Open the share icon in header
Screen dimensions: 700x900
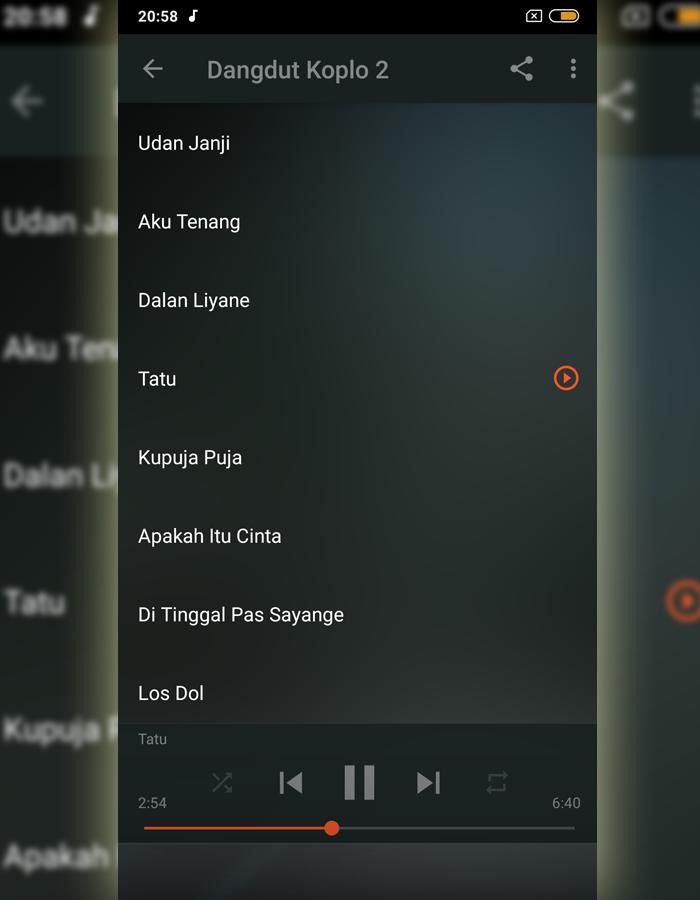point(522,69)
